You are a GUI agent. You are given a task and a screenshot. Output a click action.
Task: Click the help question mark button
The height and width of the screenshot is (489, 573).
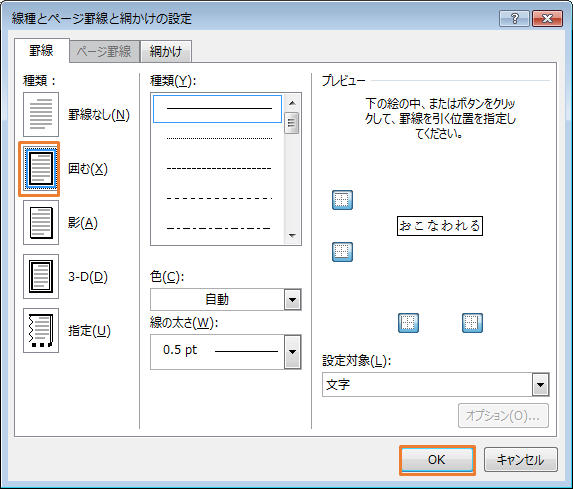point(515,18)
